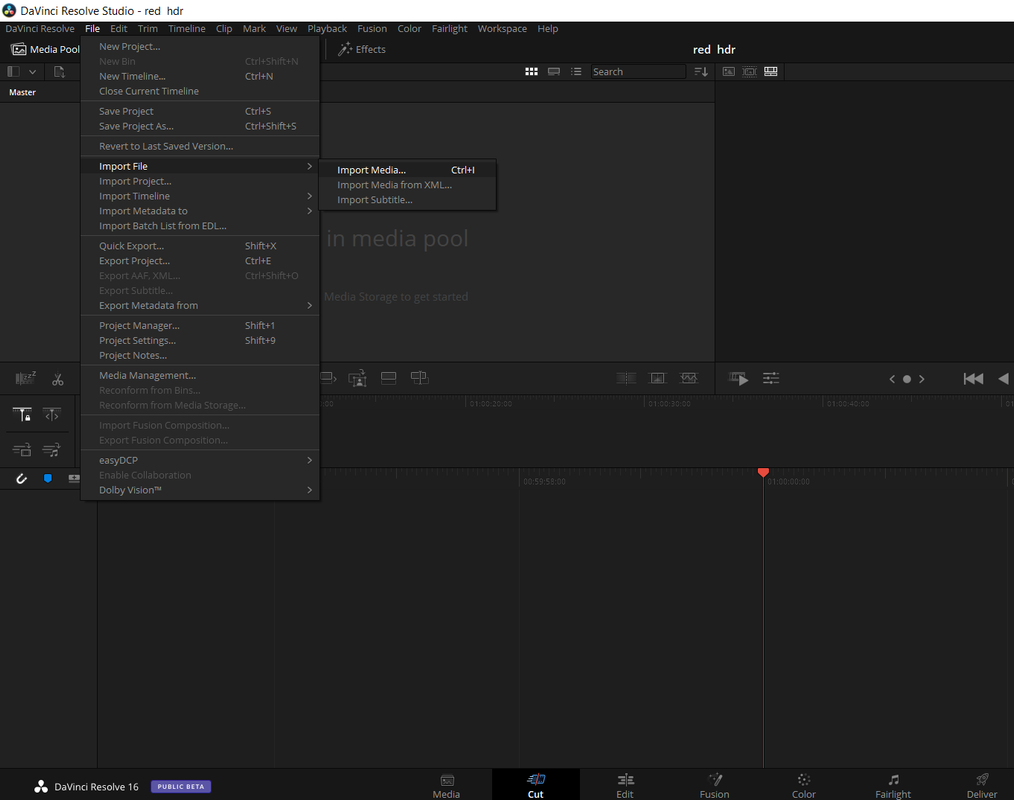Switch media pool to filmstrip view
1014x800 pixels.
[x=554, y=72]
